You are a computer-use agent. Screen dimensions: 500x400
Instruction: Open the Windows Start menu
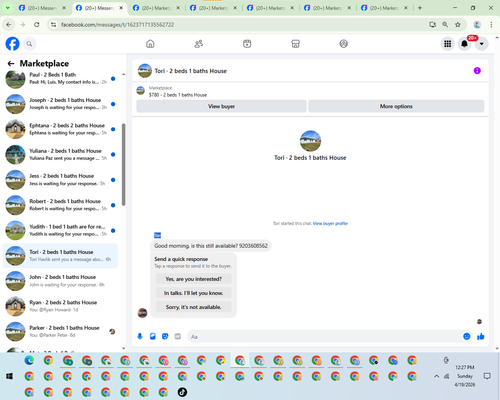[x=9, y=376]
